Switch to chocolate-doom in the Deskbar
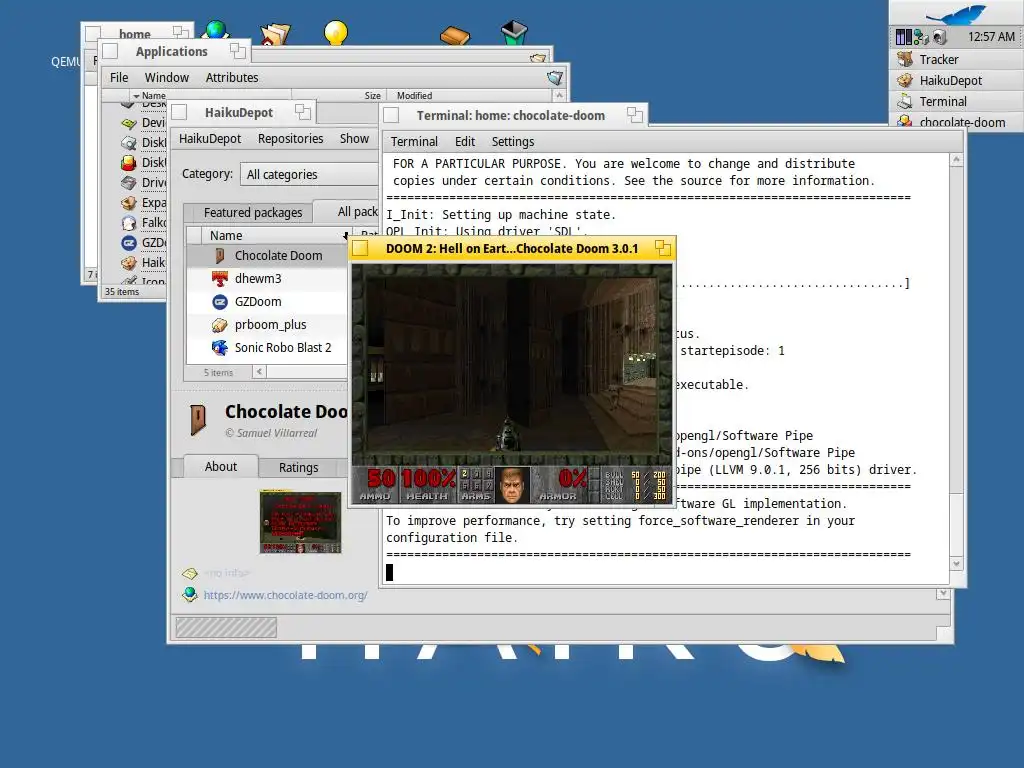 coord(957,122)
